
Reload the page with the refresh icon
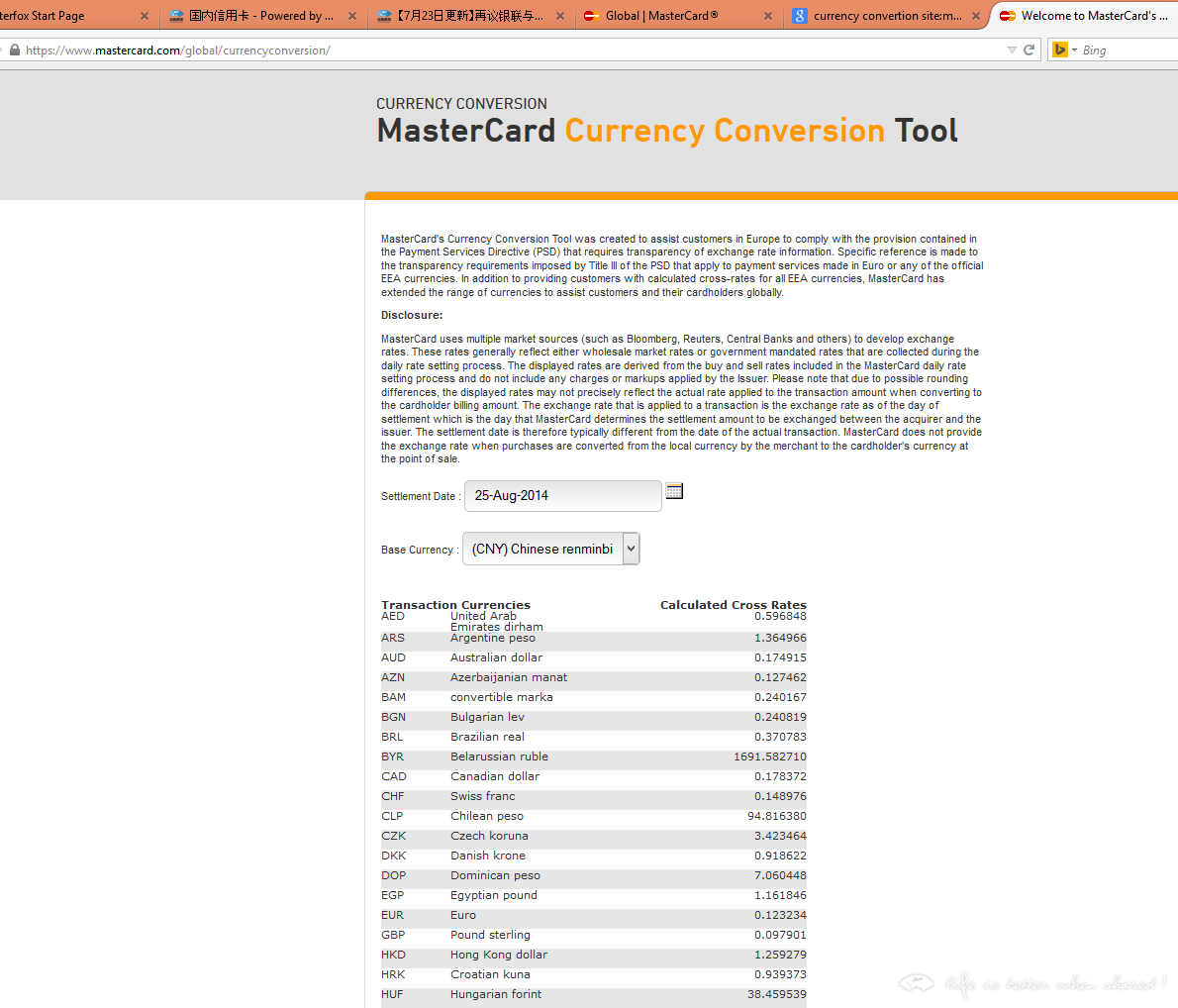[1030, 50]
